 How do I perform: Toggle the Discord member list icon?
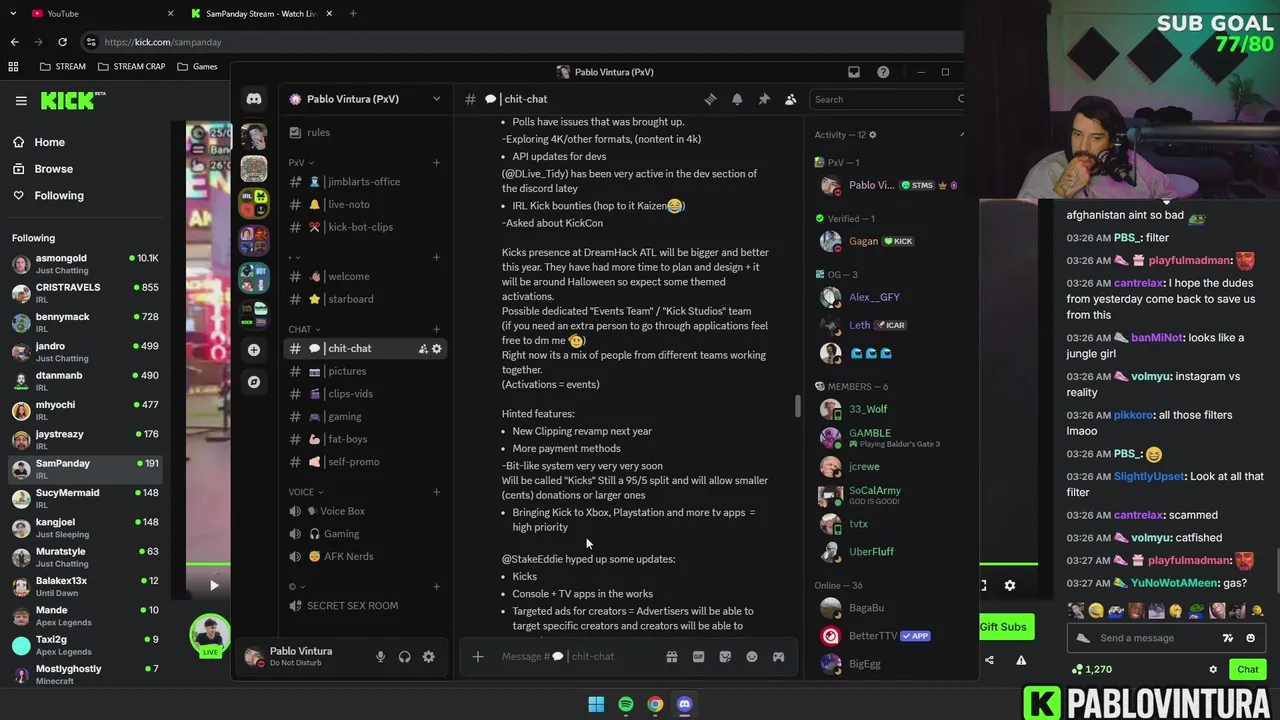(x=790, y=99)
